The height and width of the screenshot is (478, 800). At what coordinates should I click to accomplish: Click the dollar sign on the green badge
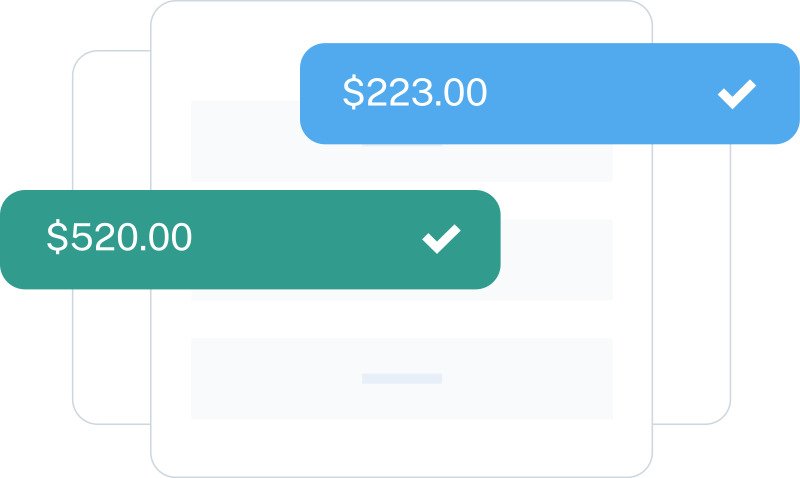pyautogui.click(x=57, y=239)
